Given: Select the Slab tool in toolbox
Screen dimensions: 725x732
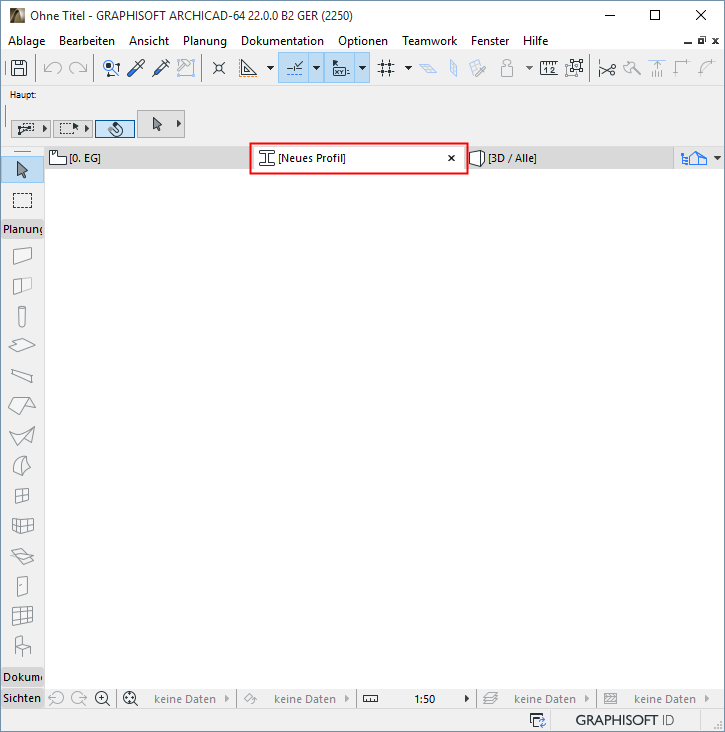Looking at the screenshot, I should 22,345.
